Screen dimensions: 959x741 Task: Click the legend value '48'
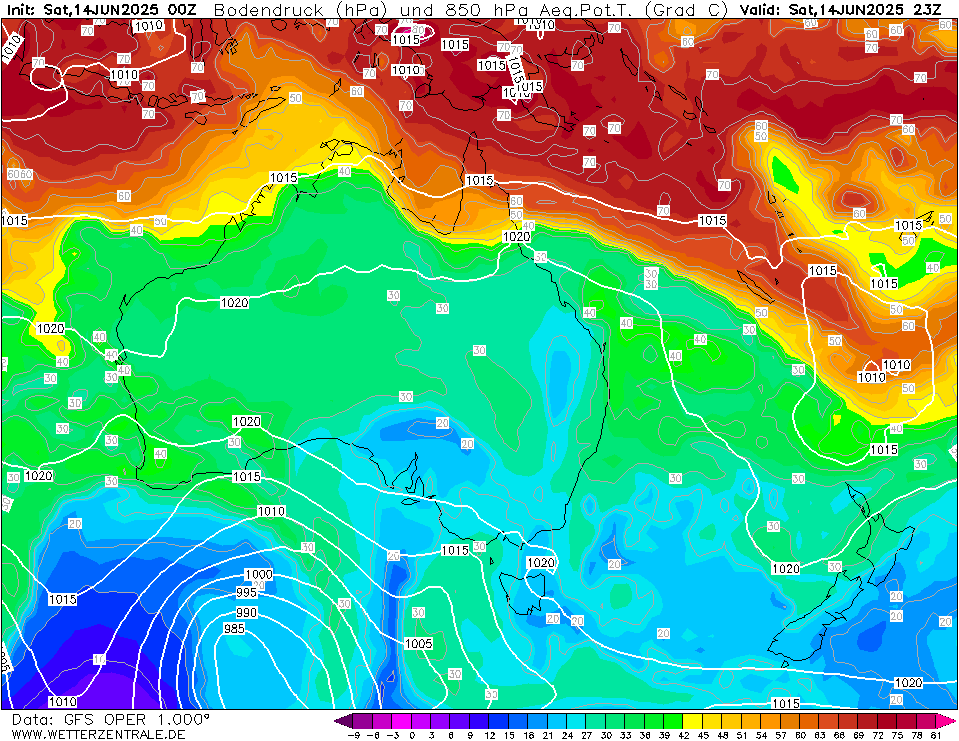722,735
